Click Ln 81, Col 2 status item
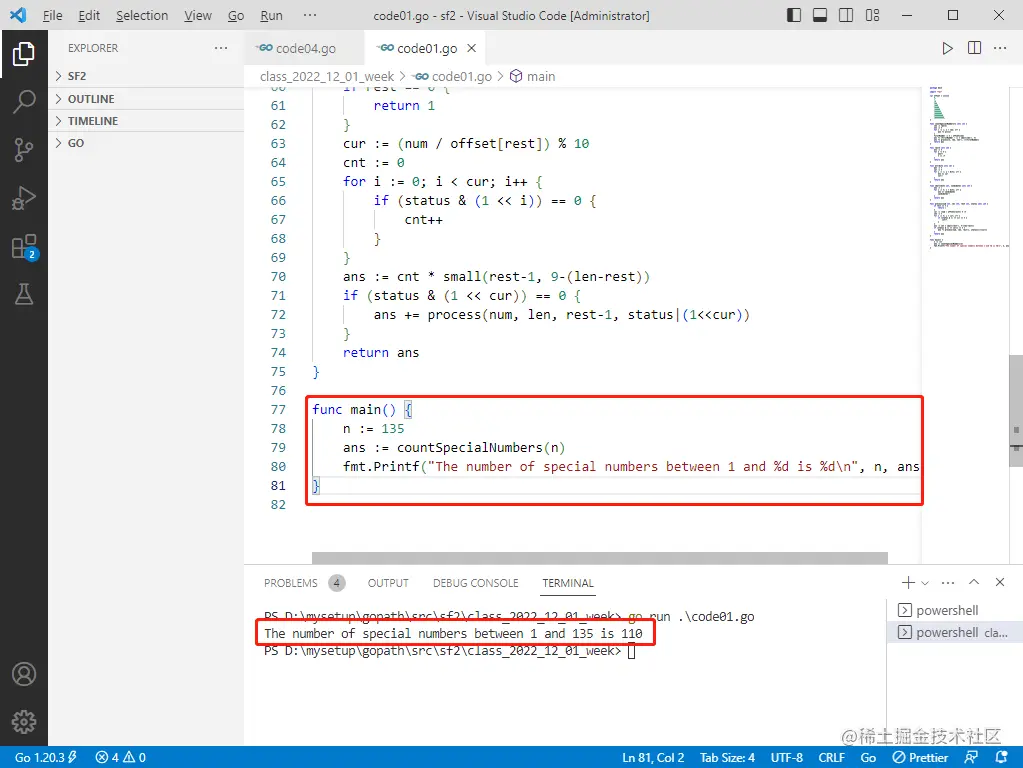The height and width of the screenshot is (768, 1023). [x=653, y=758]
